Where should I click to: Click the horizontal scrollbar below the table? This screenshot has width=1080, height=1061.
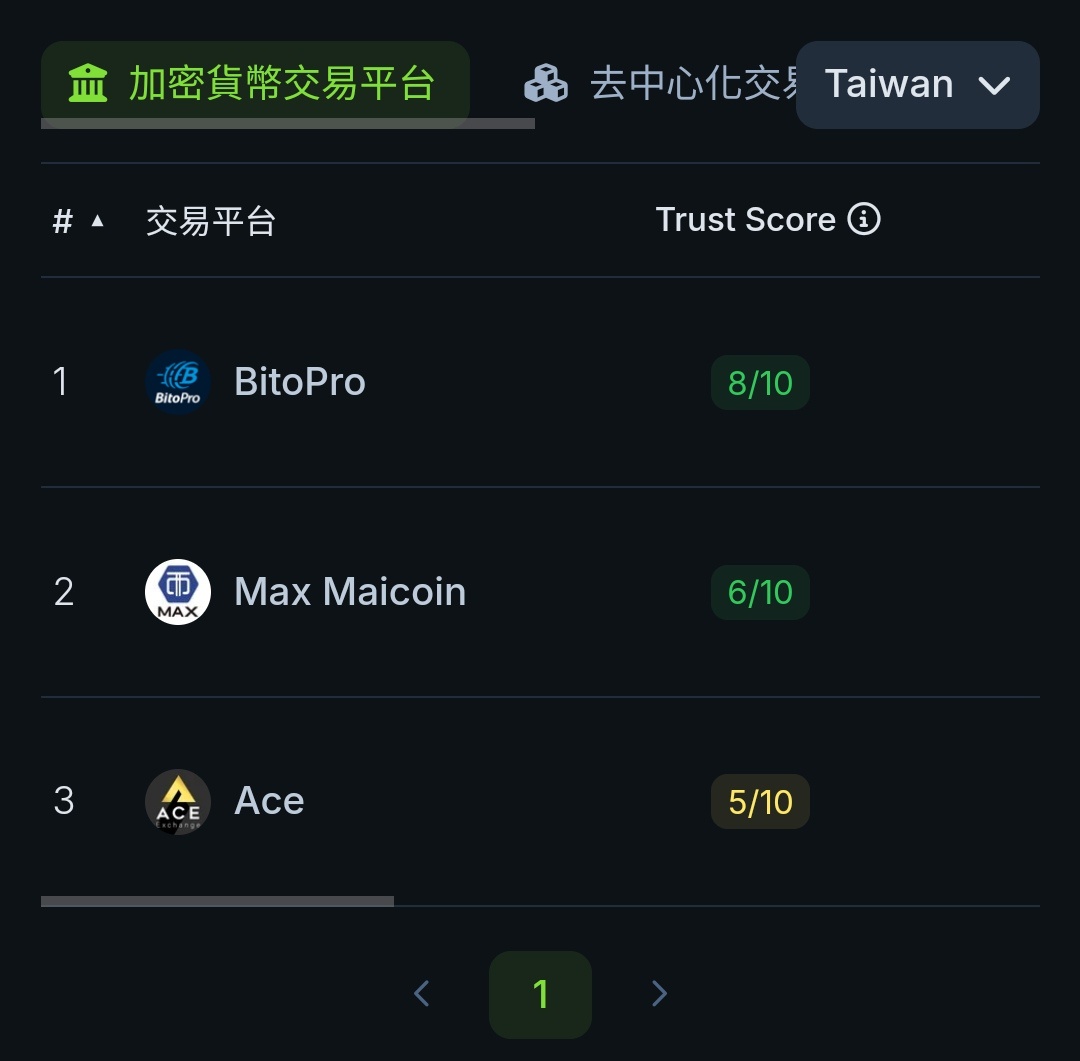(x=217, y=902)
